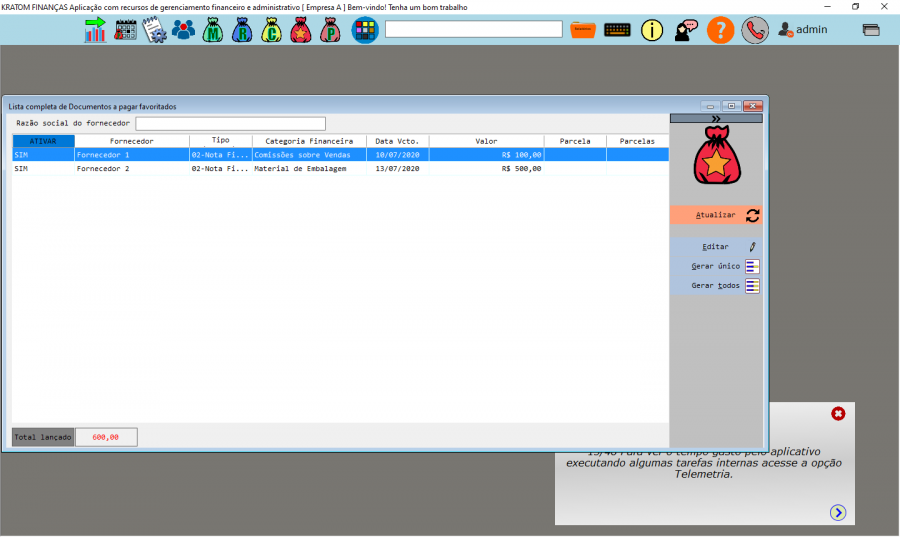Open the bar chart reports icon
Image resolution: width=900 pixels, height=537 pixels.
pos(95,30)
